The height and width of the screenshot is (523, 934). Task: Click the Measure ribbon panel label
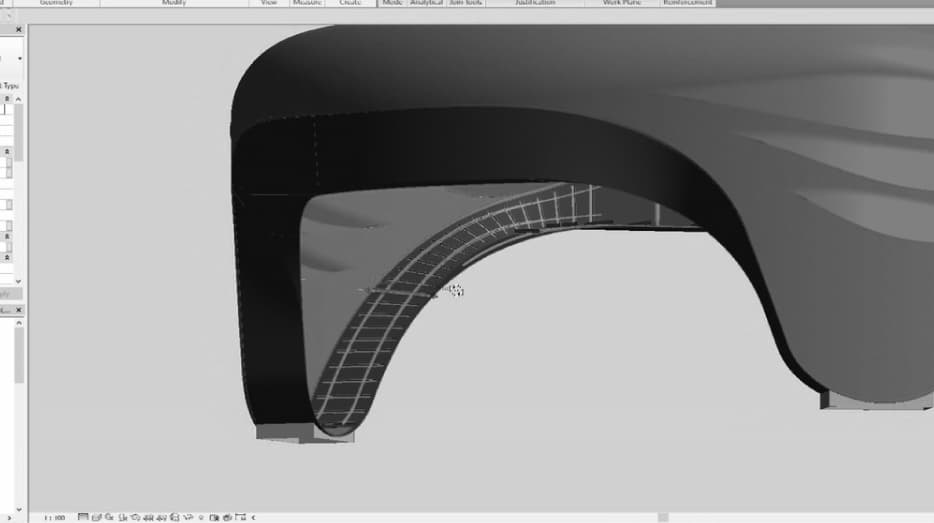coord(307,3)
